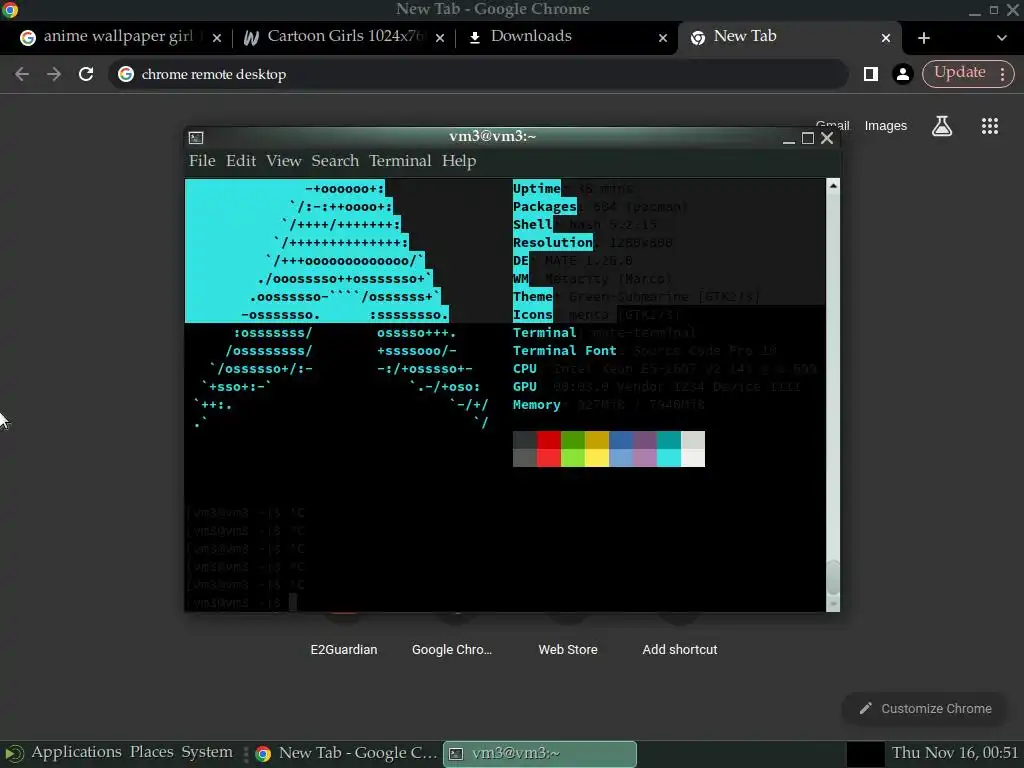Open the side panel icon in Chrome toolbar

click(x=871, y=74)
